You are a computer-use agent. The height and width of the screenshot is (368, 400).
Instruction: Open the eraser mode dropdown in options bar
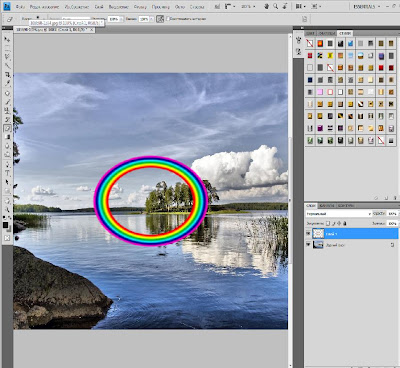click(x=76, y=19)
